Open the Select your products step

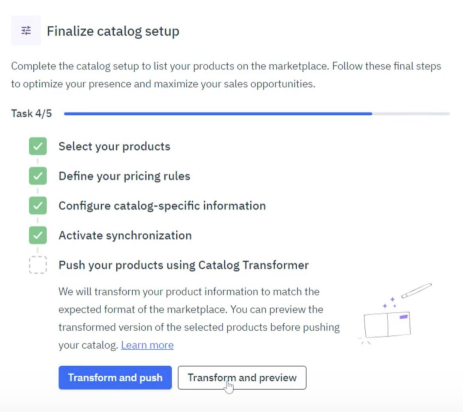(114, 146)
